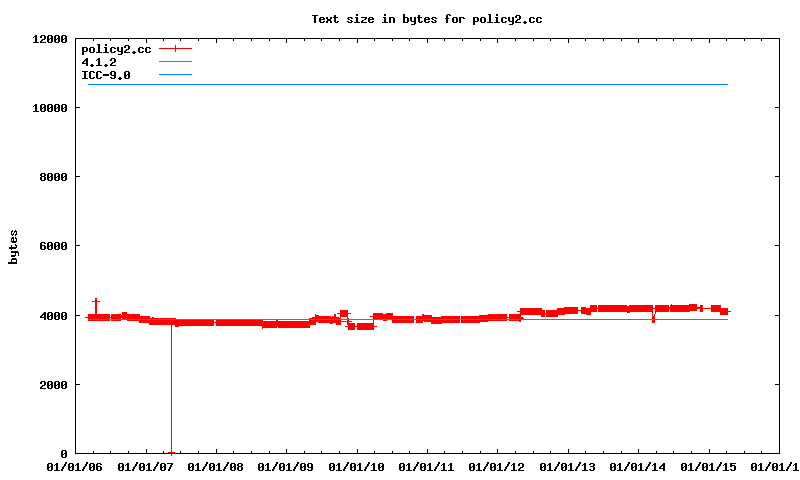Click the 4.1.2 legend line sample
Screen dimensions: 800x480
174,62
